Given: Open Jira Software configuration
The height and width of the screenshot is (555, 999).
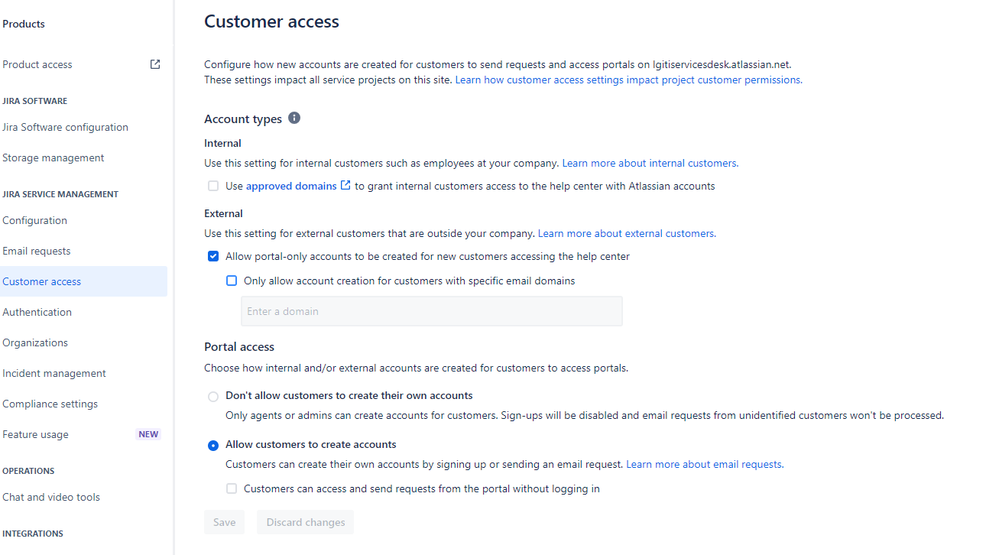Looking at the screenshot, I should 65,127.
